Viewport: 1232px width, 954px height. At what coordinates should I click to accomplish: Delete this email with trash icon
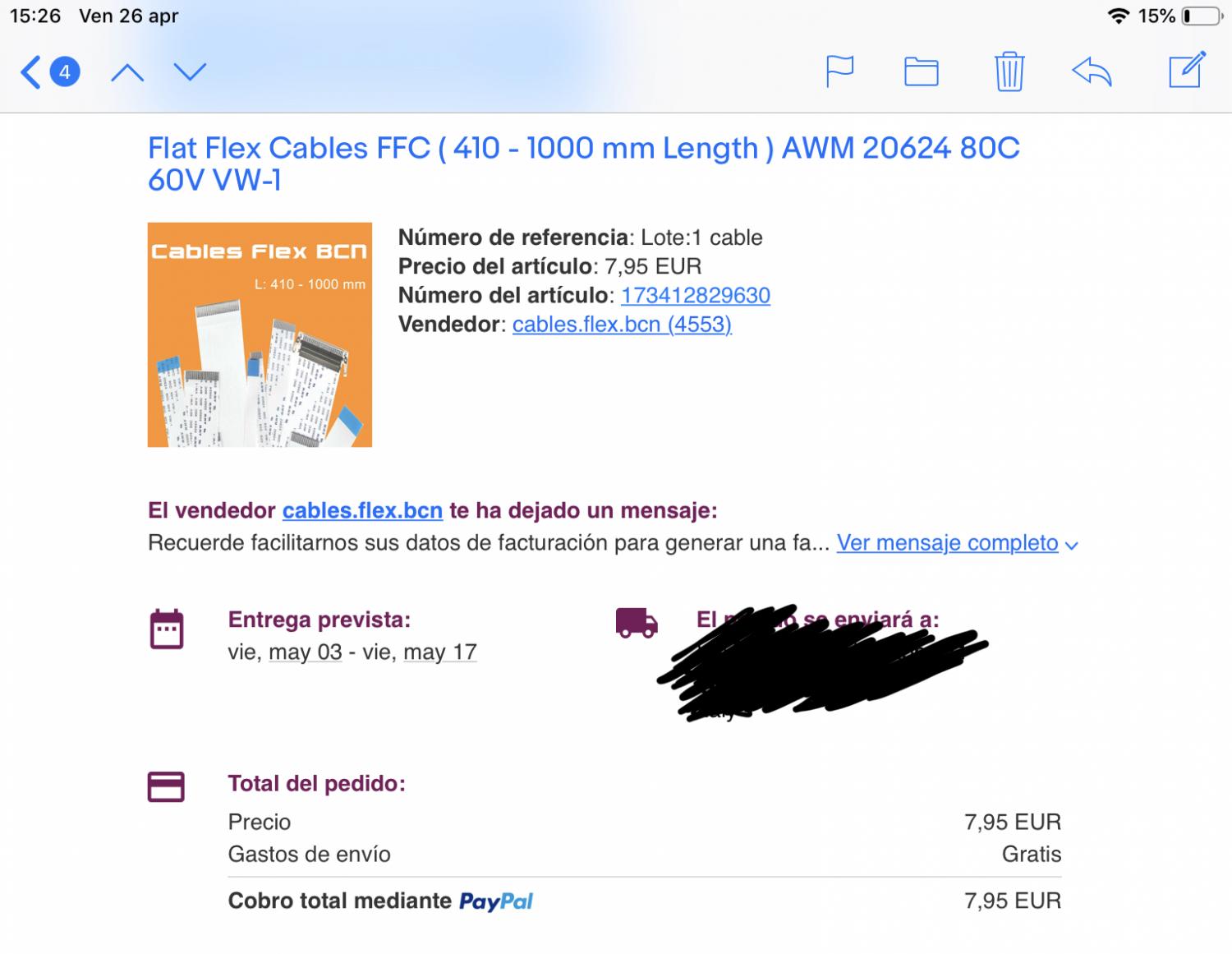1009,71
